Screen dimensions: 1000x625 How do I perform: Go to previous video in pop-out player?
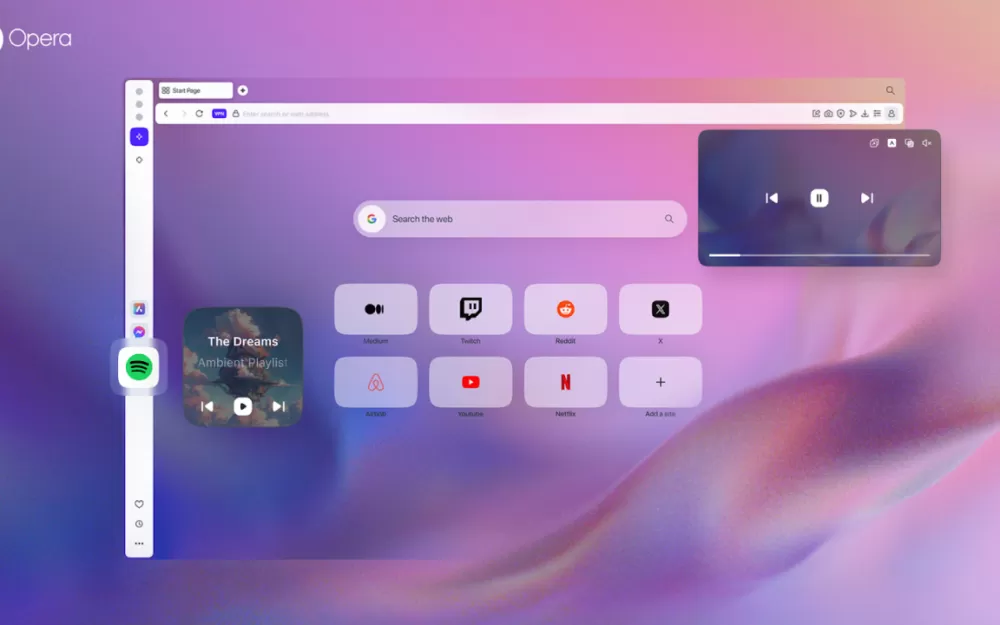tap(772, 198)
